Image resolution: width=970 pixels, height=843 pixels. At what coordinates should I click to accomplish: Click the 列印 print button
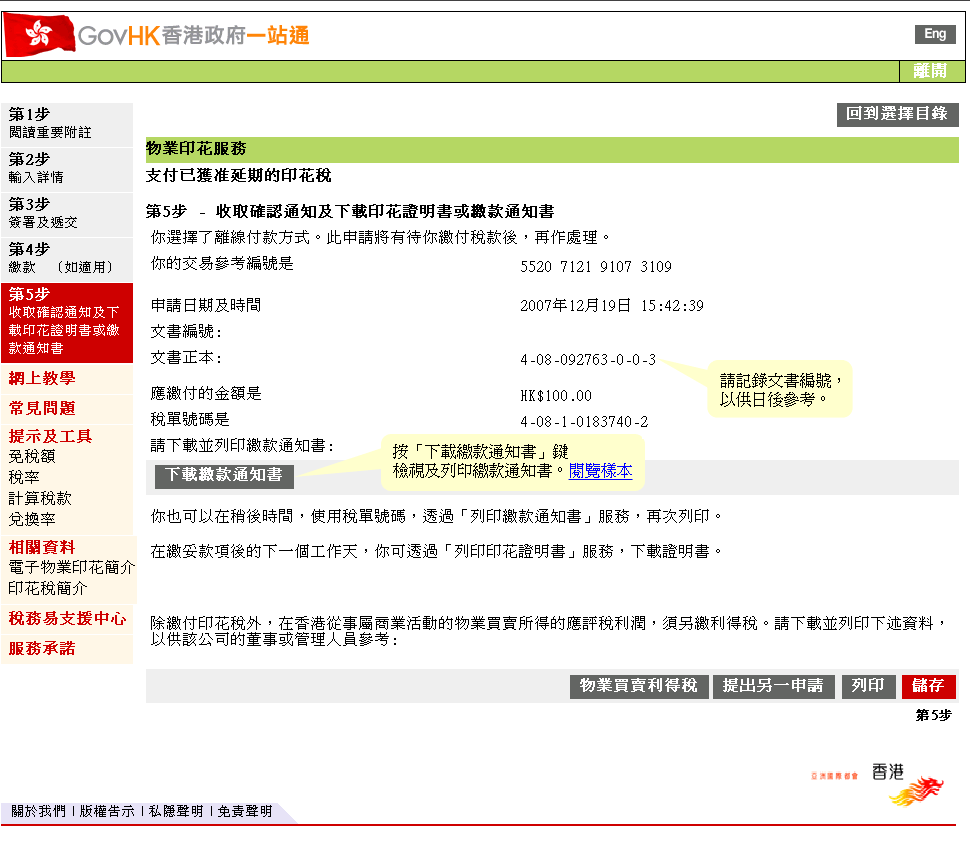coord(867,686)
